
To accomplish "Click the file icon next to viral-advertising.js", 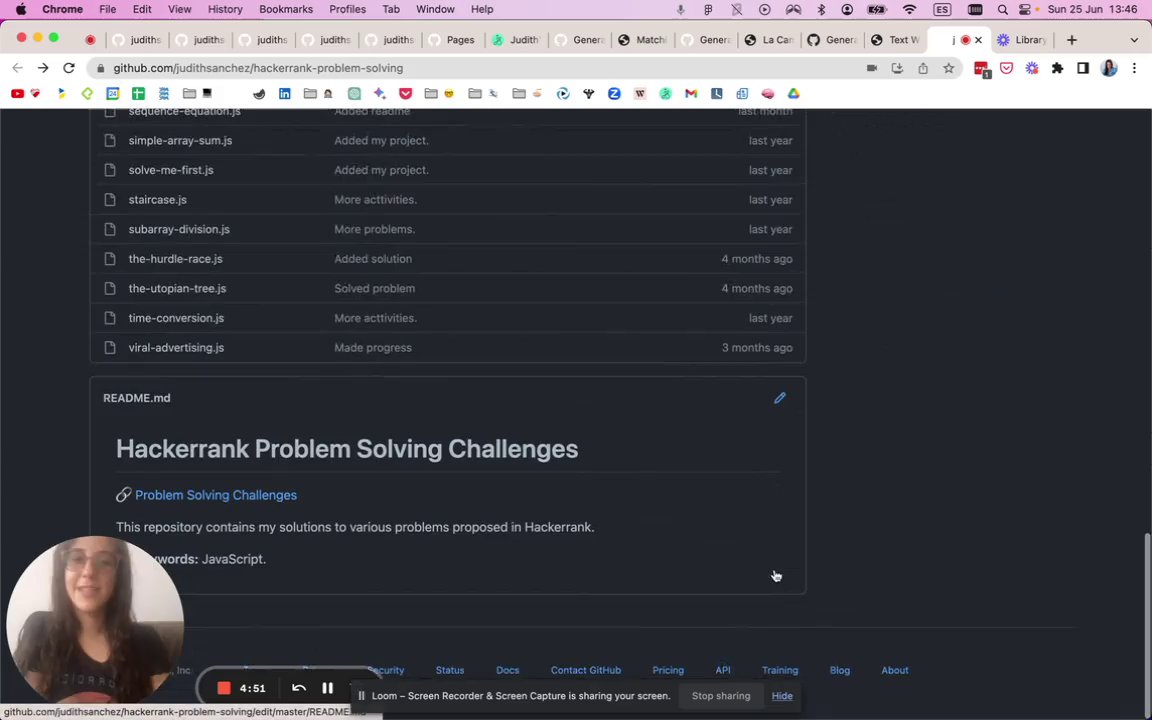I will [110, 348].
